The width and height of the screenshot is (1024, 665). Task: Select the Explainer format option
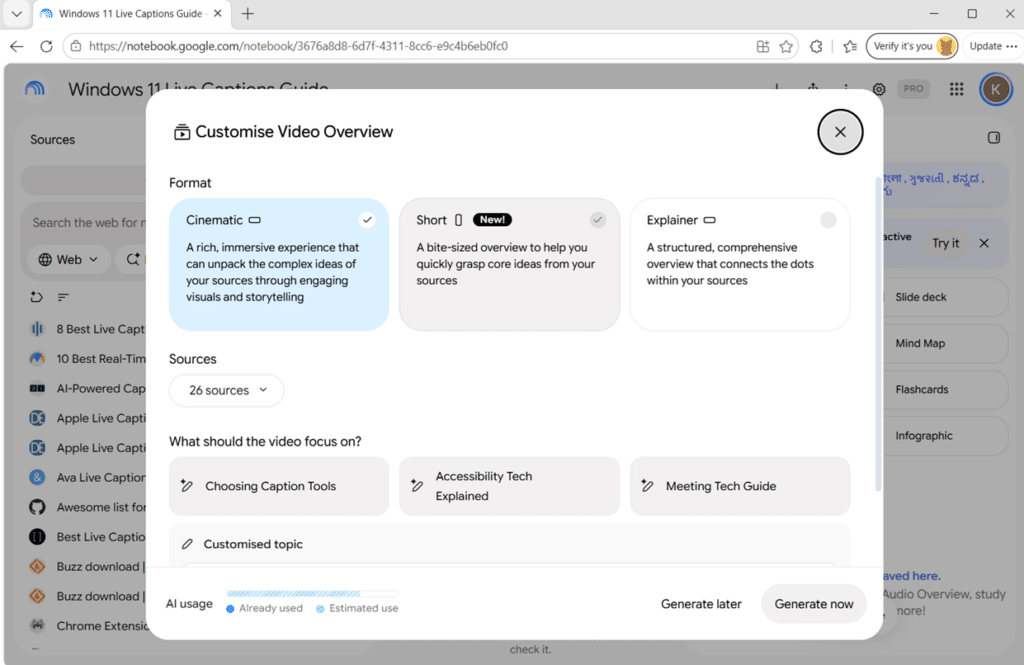740,264
